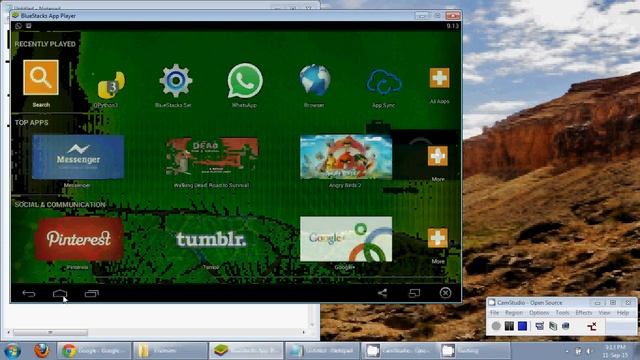The image size is (640, 360).
Task: Open Walking Dead: Road to Survival thumbnail
Action: pyautogui.click(x=211, y=156)
